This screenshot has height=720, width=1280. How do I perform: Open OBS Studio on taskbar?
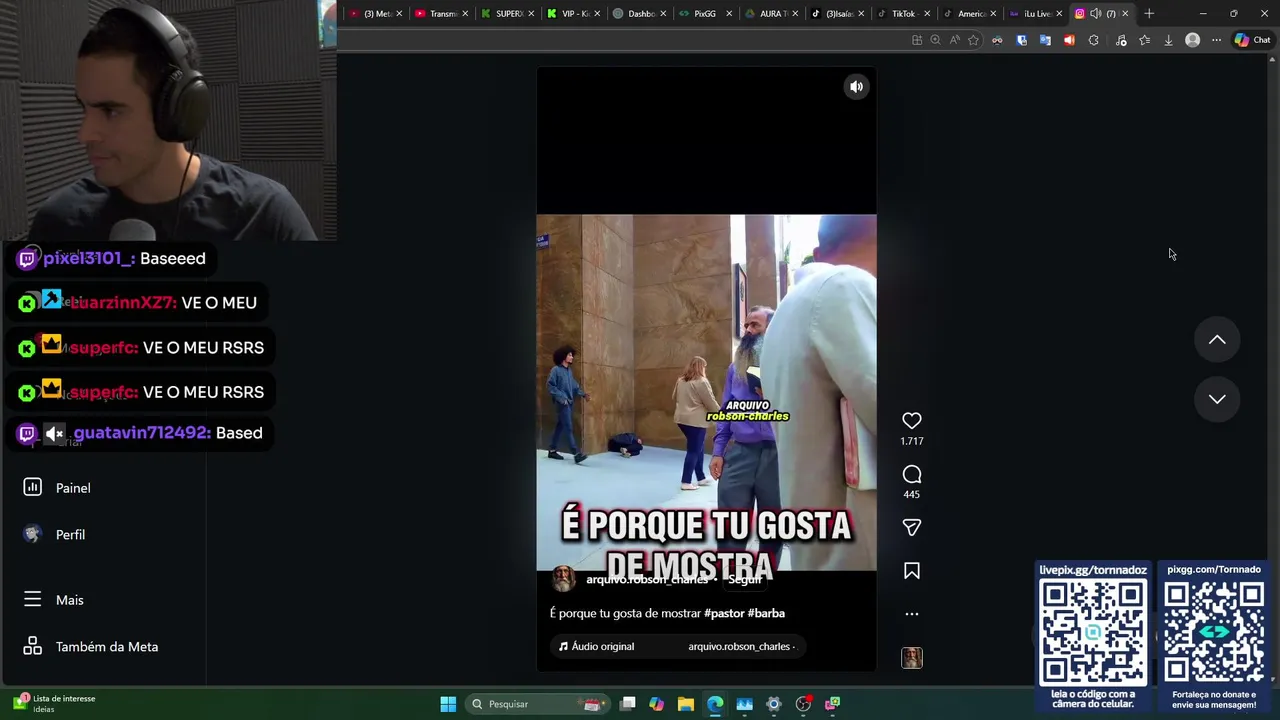point(803,704)
